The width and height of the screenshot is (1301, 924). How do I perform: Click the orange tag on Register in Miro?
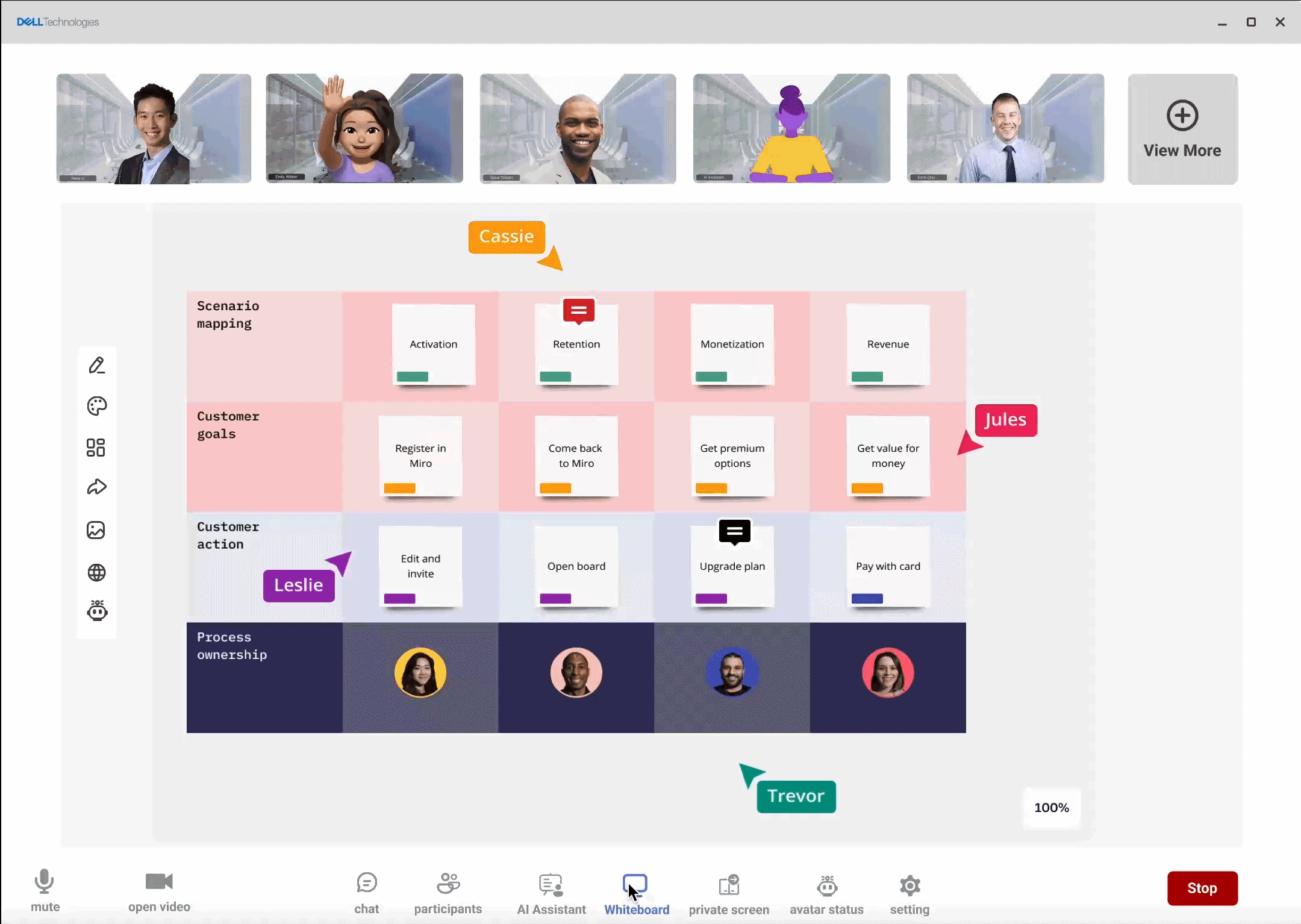[400, 488]
